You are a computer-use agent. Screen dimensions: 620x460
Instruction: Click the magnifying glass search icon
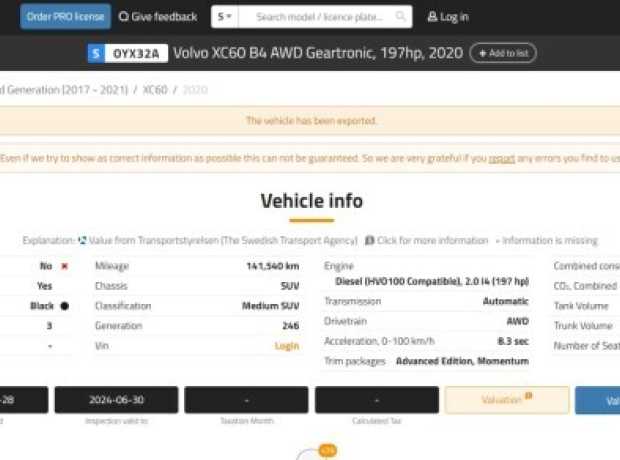coord(401,17)
